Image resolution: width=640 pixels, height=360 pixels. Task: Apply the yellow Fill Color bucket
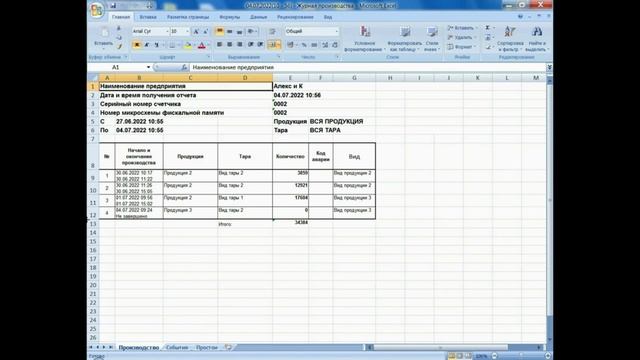(x=188, y=45)
